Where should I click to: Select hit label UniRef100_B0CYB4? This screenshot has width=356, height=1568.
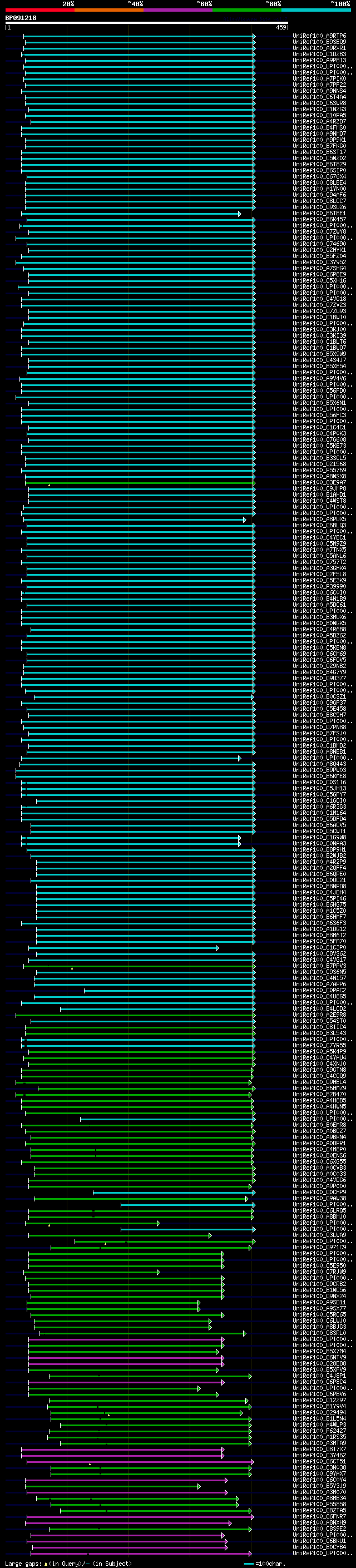[x=319, y=1547]
